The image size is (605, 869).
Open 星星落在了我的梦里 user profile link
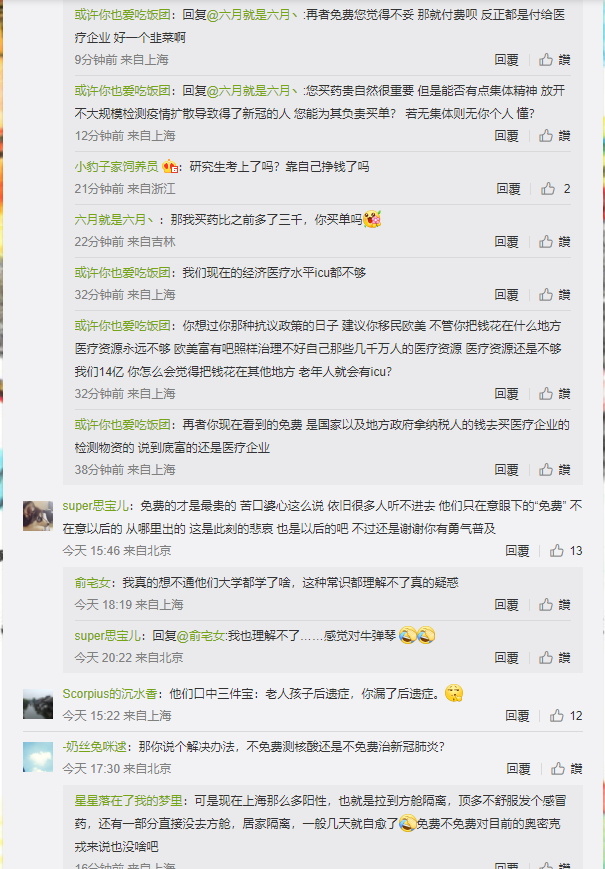click(129, 801)
